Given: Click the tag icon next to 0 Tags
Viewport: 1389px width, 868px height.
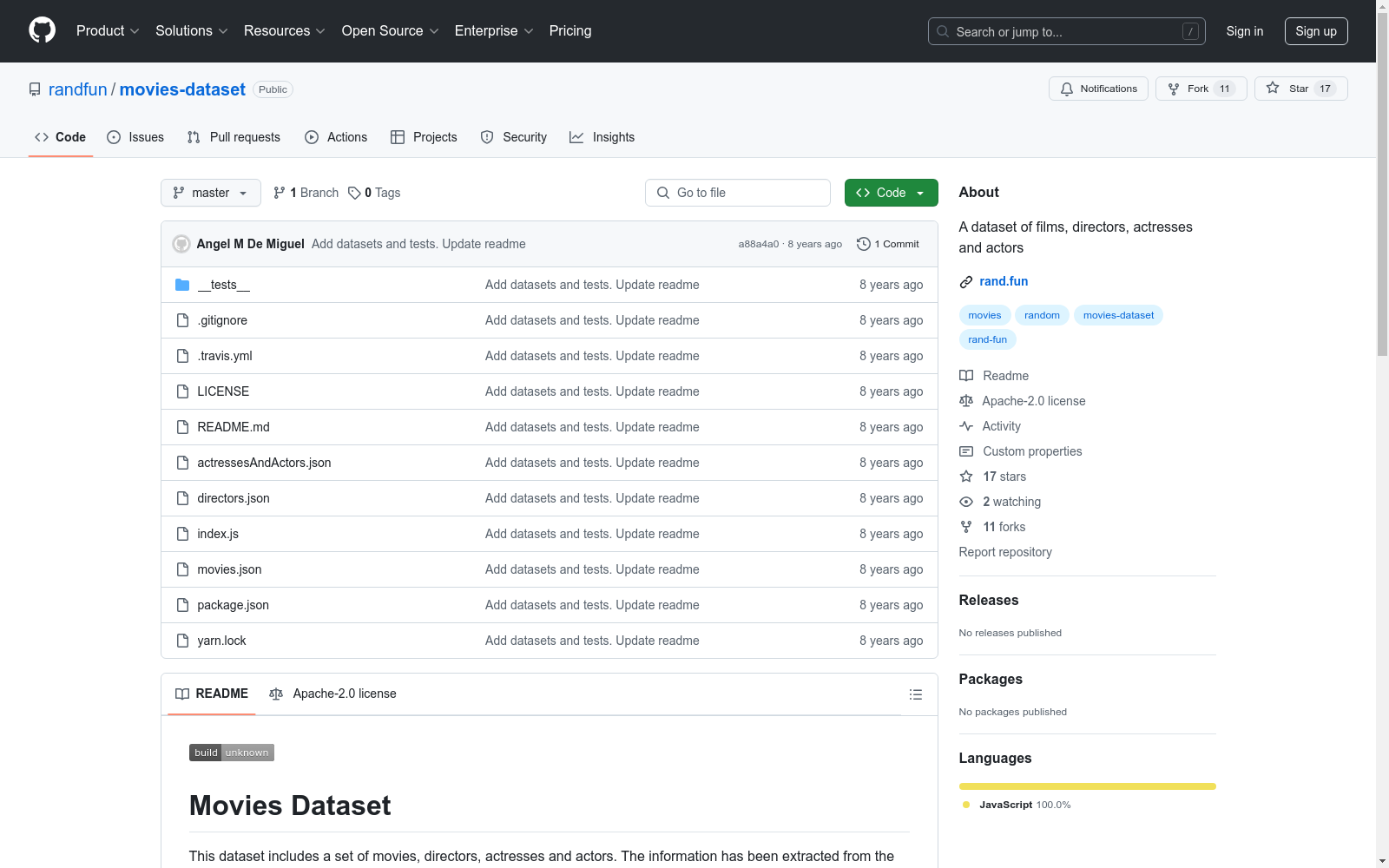Looking at the screenshot, I should (354, 193).
